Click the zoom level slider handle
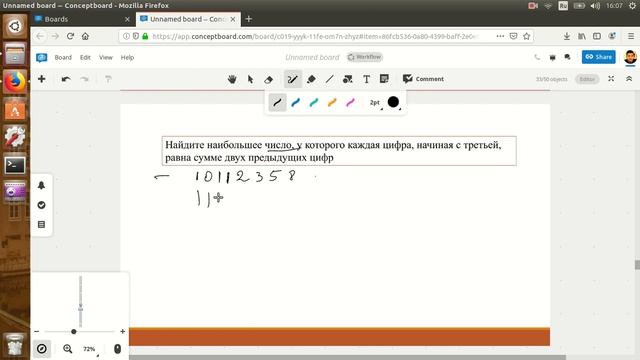 pos(73,331)
